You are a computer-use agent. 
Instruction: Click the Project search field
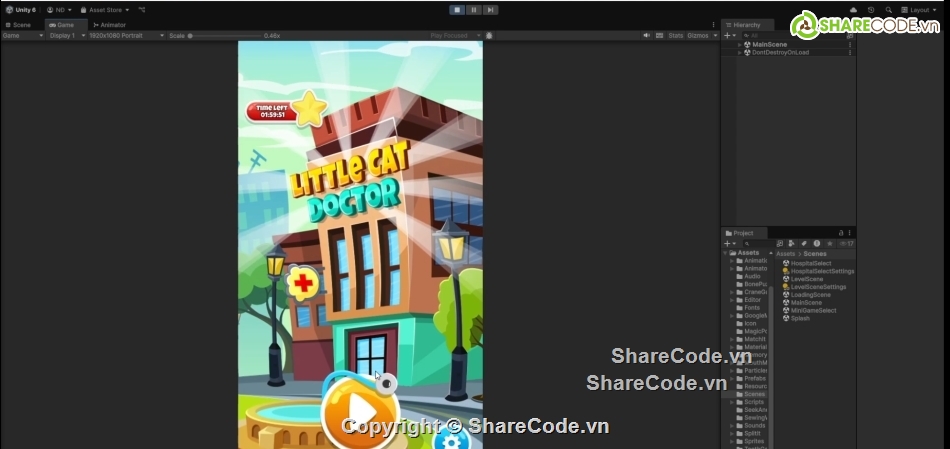click(x=757, y=244)
